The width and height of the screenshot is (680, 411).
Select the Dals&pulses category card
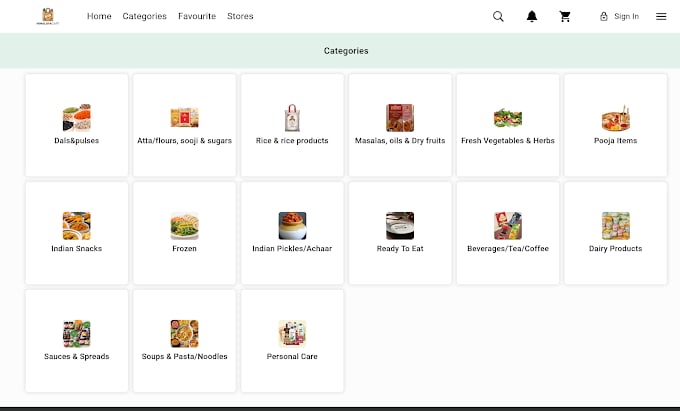pyautogui.click(x=77, y=125)
